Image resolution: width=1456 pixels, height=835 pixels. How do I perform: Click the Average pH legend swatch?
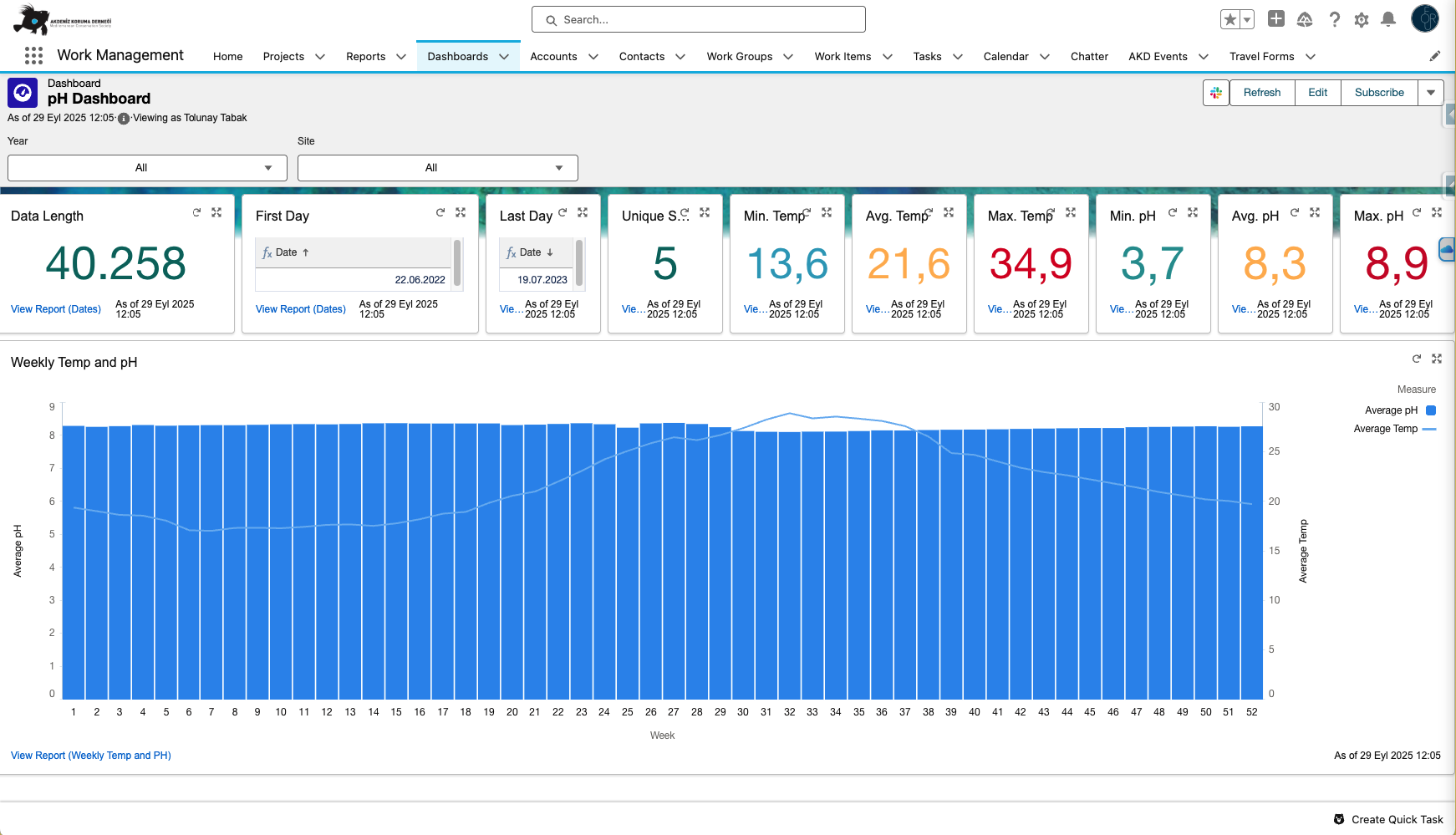coord(1431,410)
